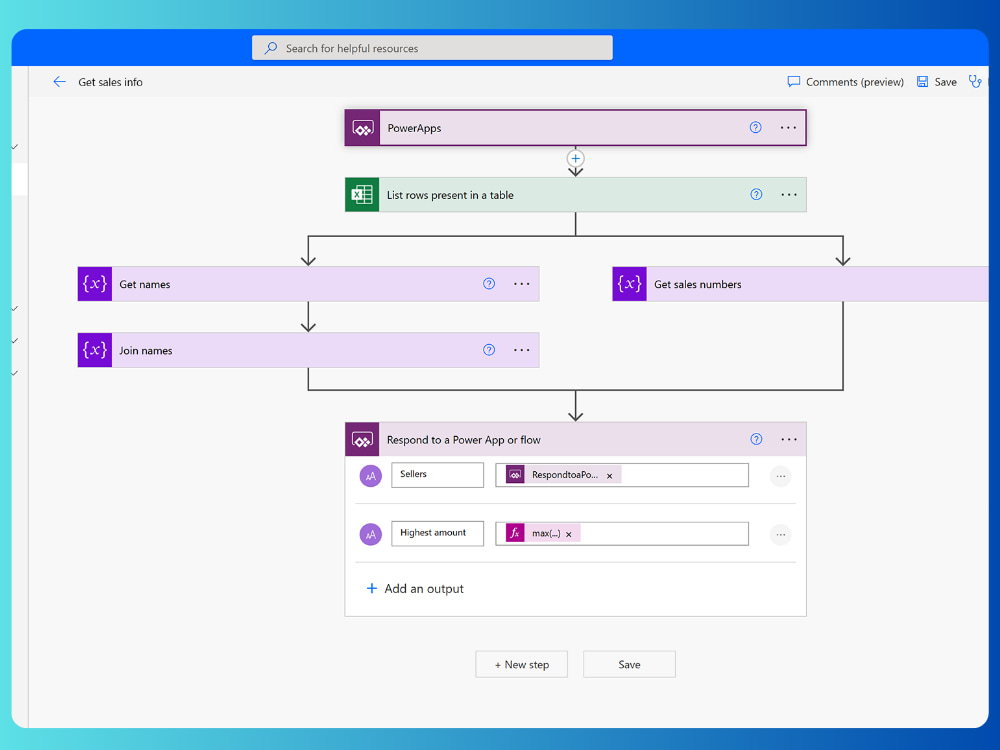Click the search magnifier icon
The width and height of the screenshot is (1000, 750).
point(271,48)
